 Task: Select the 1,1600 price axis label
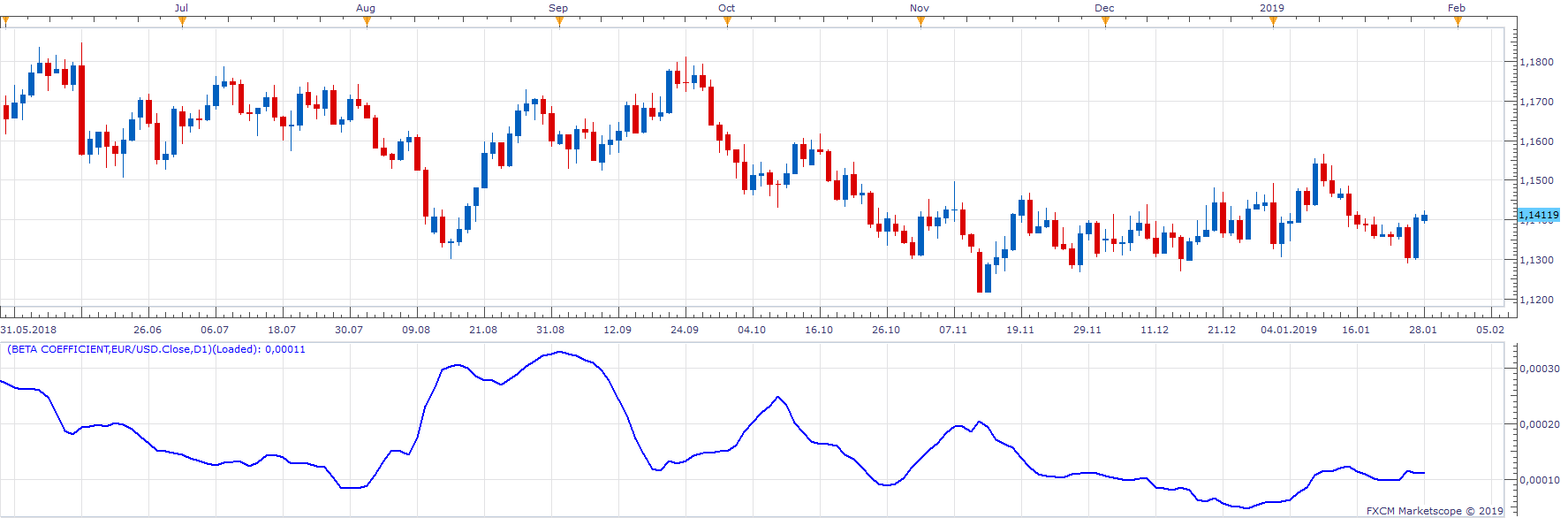(1537, 141)
